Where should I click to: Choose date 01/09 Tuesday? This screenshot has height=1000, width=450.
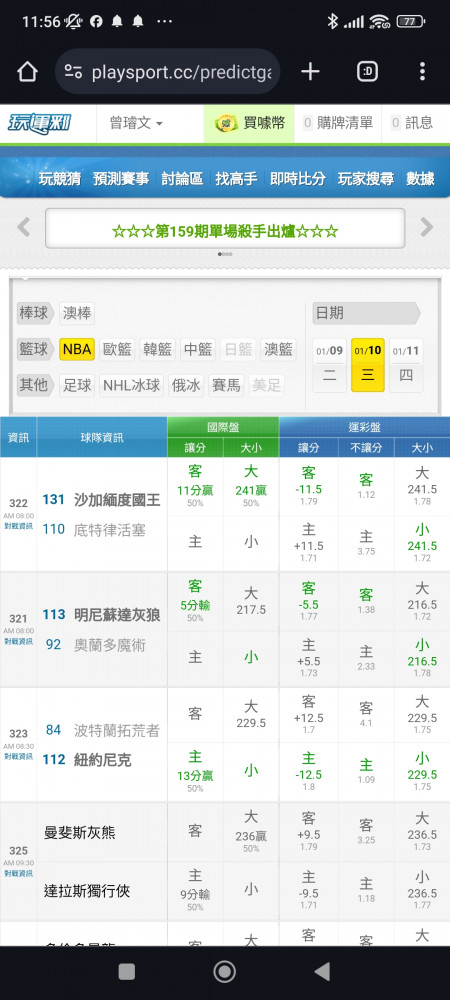[x=330, y=365]
